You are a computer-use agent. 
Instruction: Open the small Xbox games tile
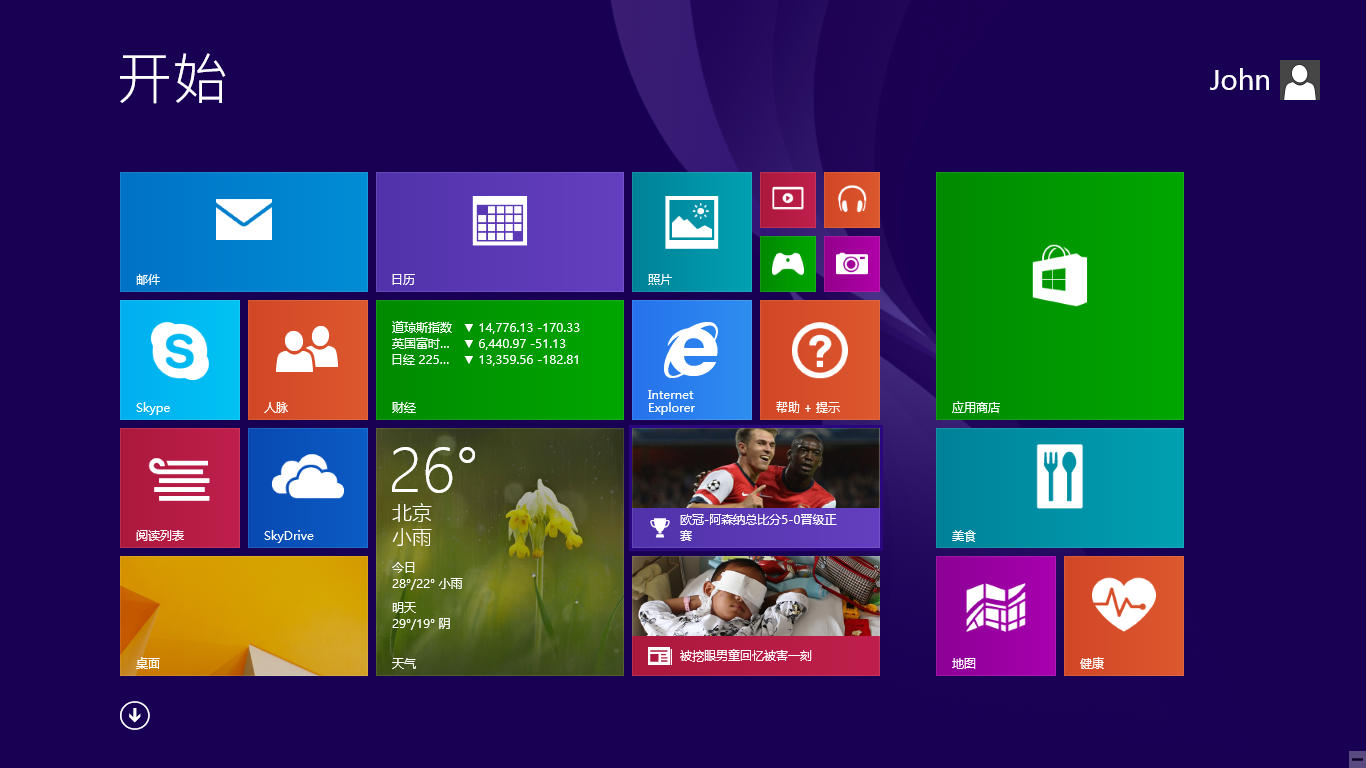click(x=787, y=263)
